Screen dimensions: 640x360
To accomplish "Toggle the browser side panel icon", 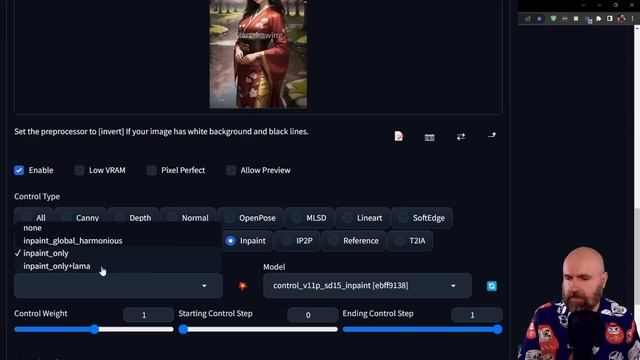I will tap(610, 19).
